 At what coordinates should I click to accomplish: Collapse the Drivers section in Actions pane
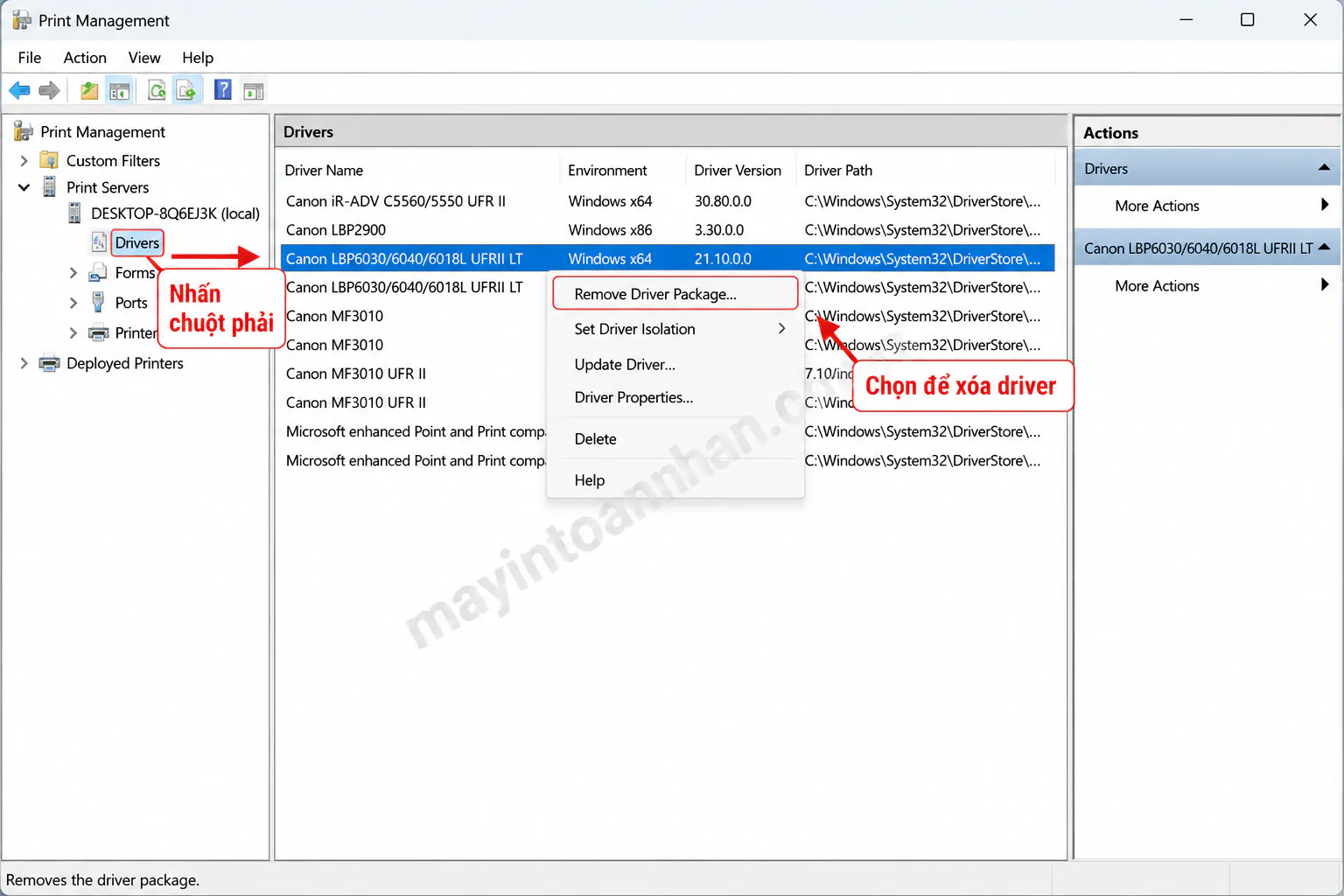tap(1324, 168)
